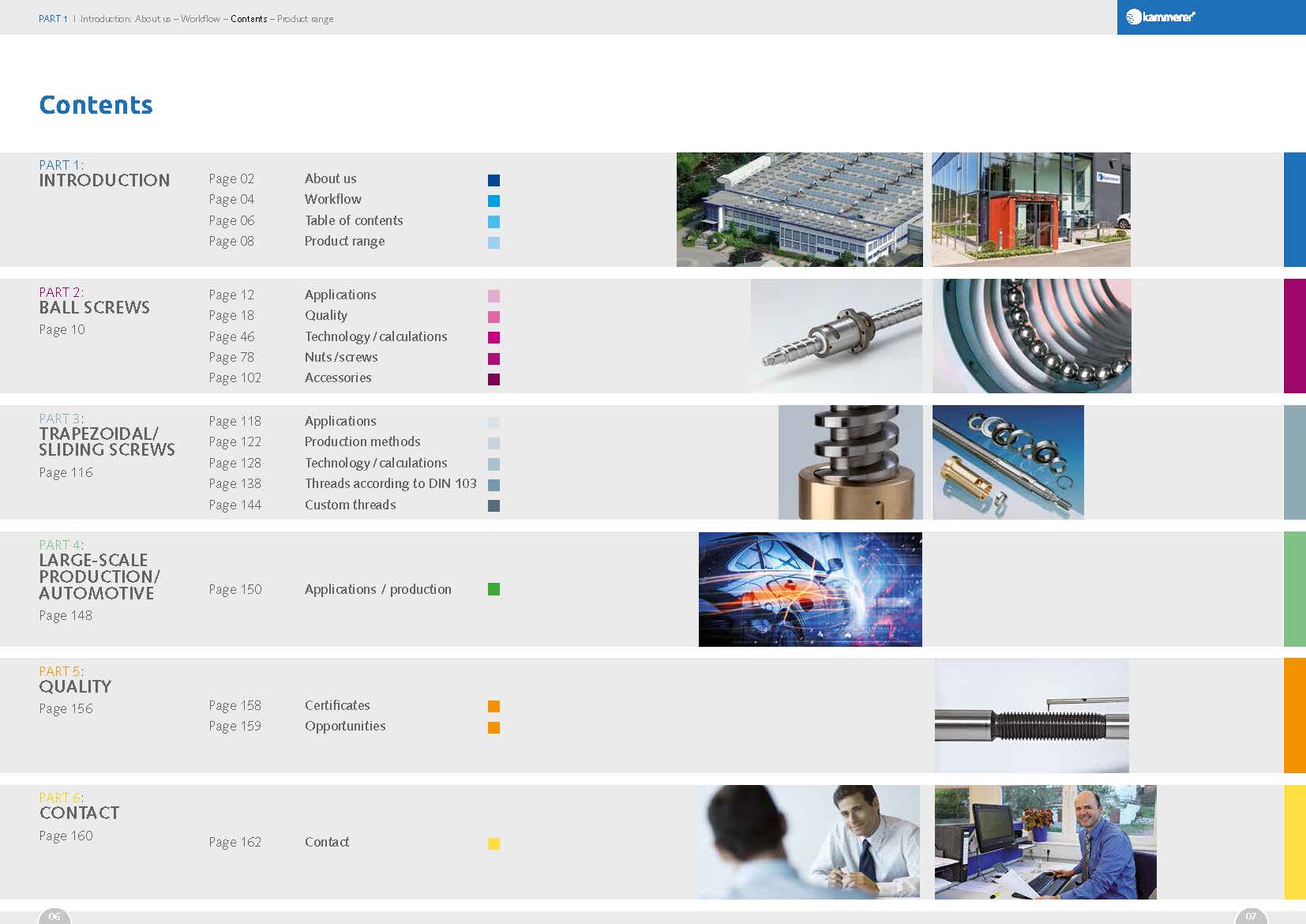Click the green Part 4 side tab

[x=1295, y=589]
